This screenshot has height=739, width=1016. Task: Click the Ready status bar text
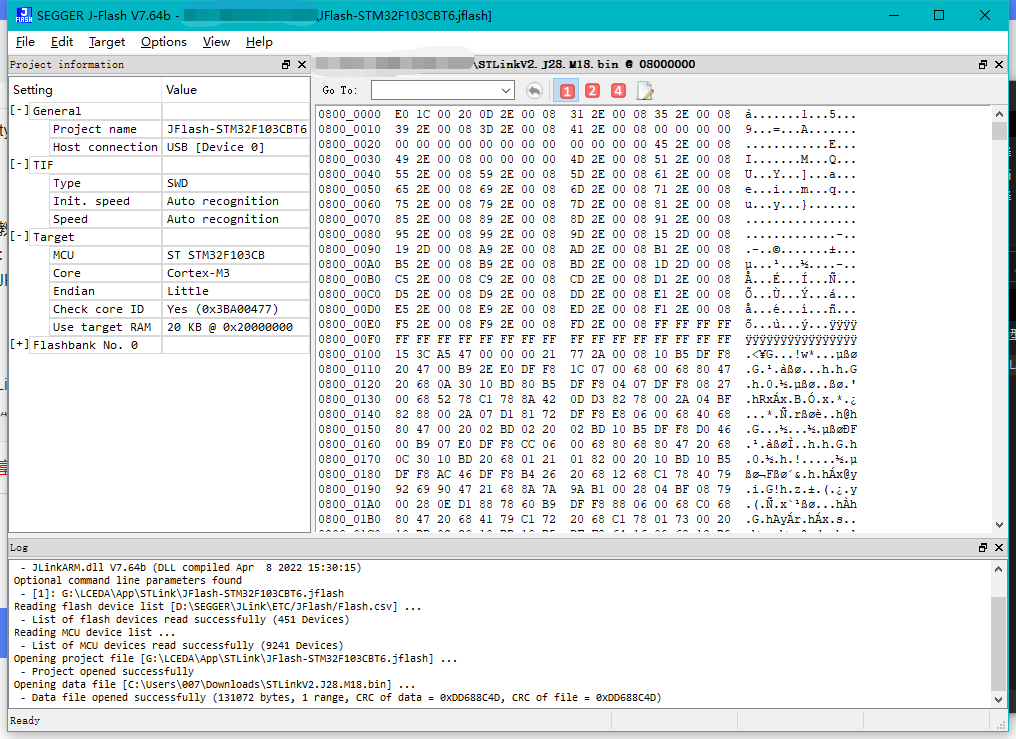25,721
